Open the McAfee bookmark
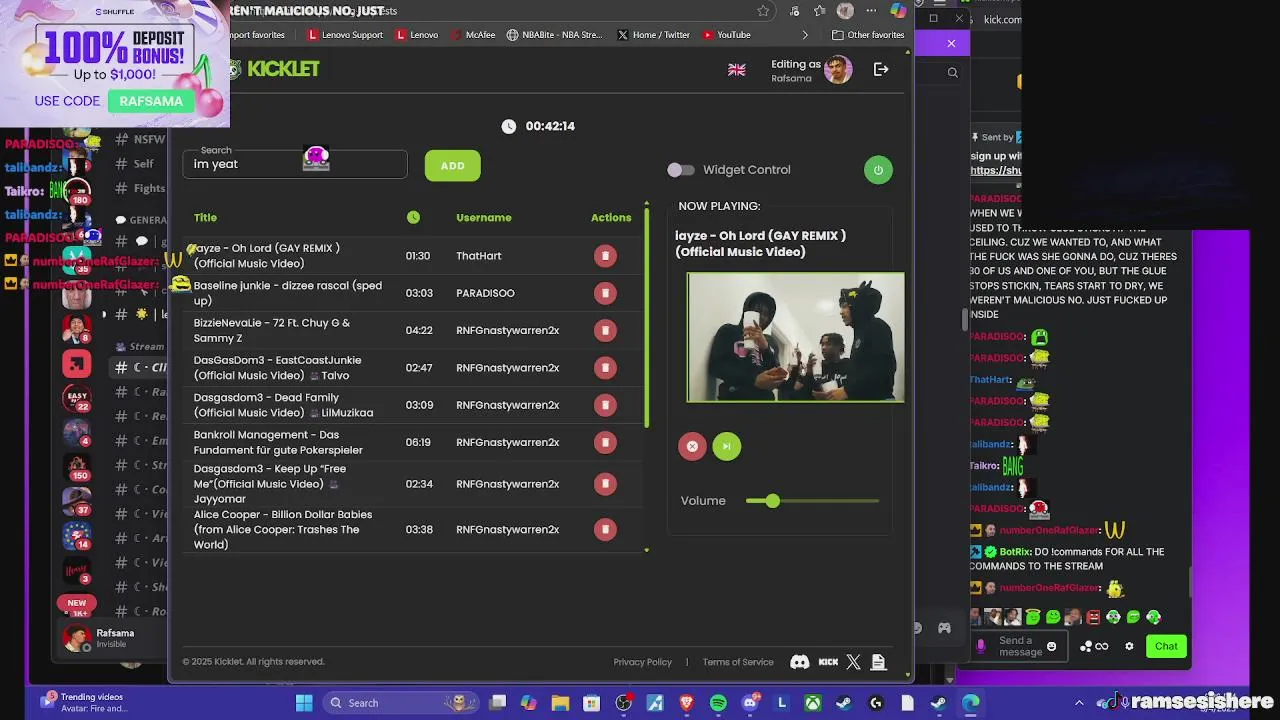This screenshot has height=720, width=1280. (473, 35)
